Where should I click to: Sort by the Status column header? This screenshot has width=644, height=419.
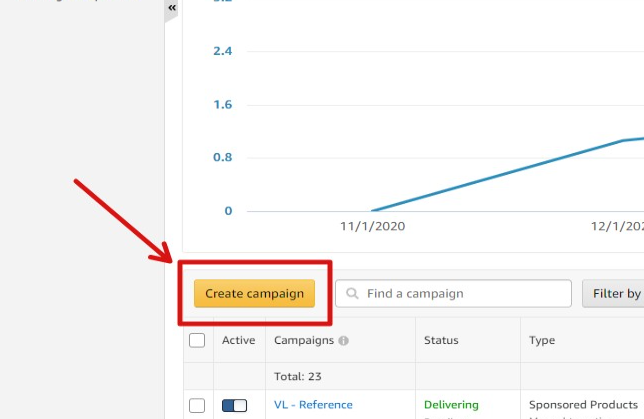pos(441,340)
